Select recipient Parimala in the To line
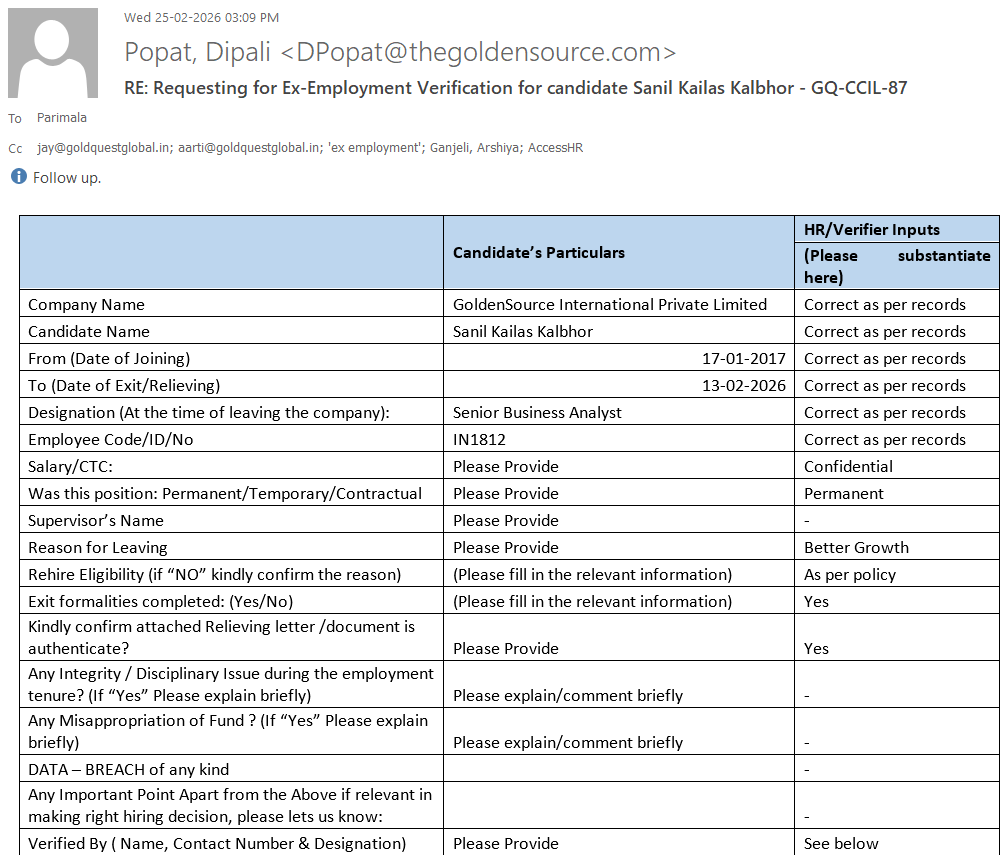 (x=62, y=118)
